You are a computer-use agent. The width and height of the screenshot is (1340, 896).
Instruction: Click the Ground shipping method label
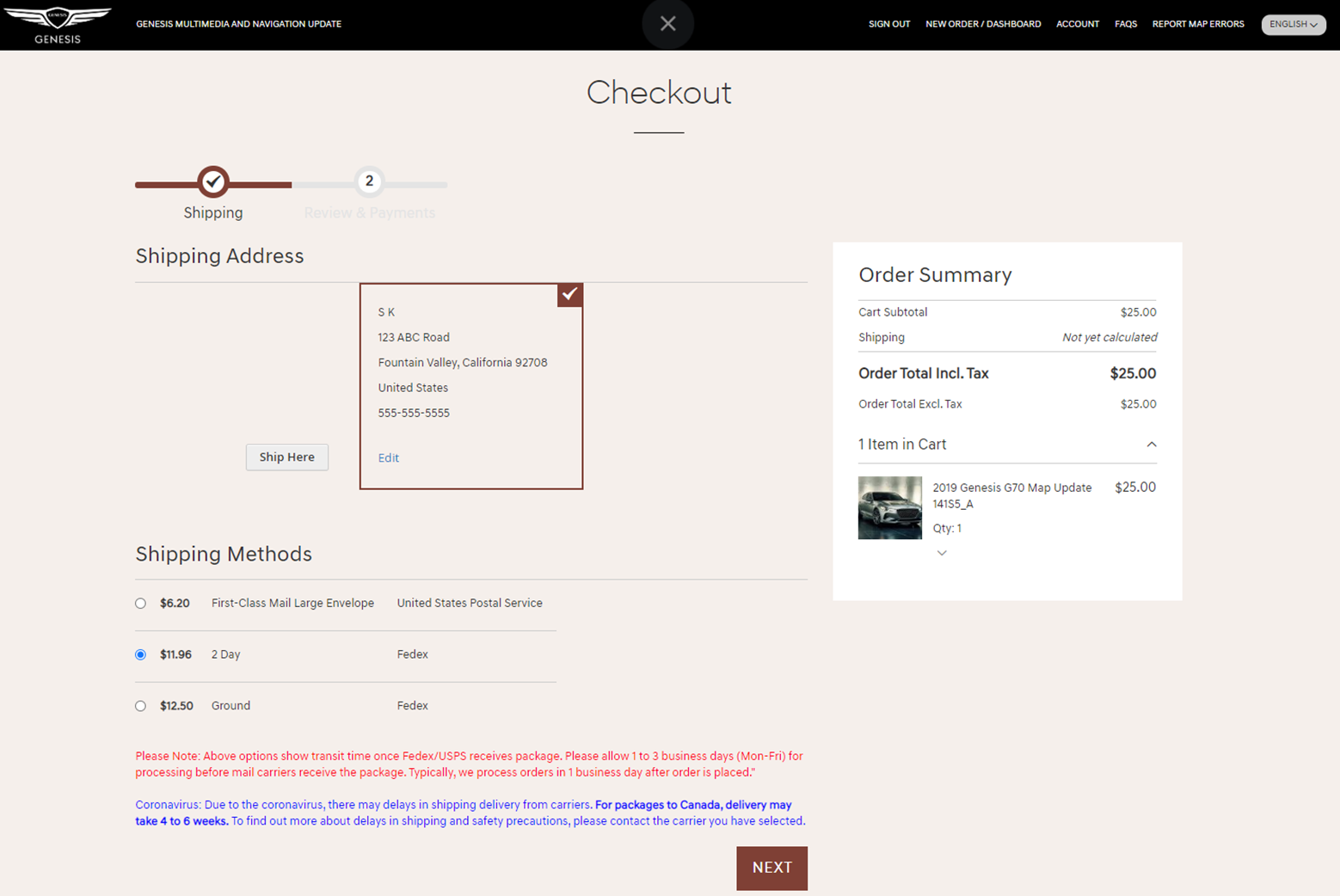[x=231, y=706]
